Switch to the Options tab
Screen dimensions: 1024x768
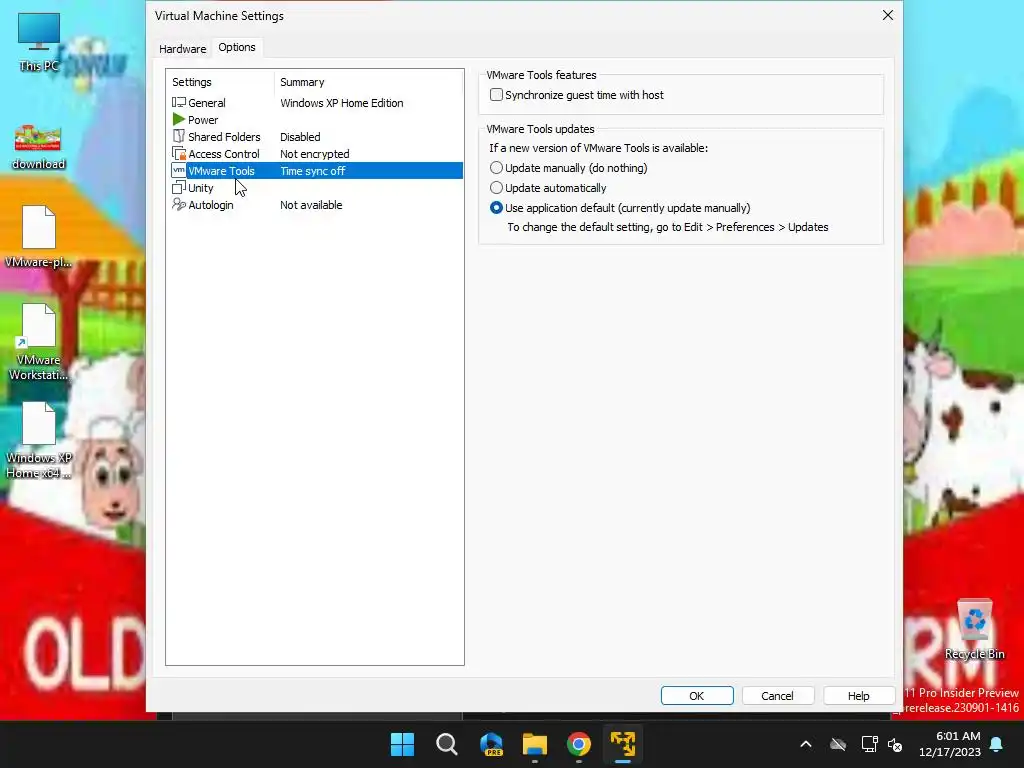point(237,47)
